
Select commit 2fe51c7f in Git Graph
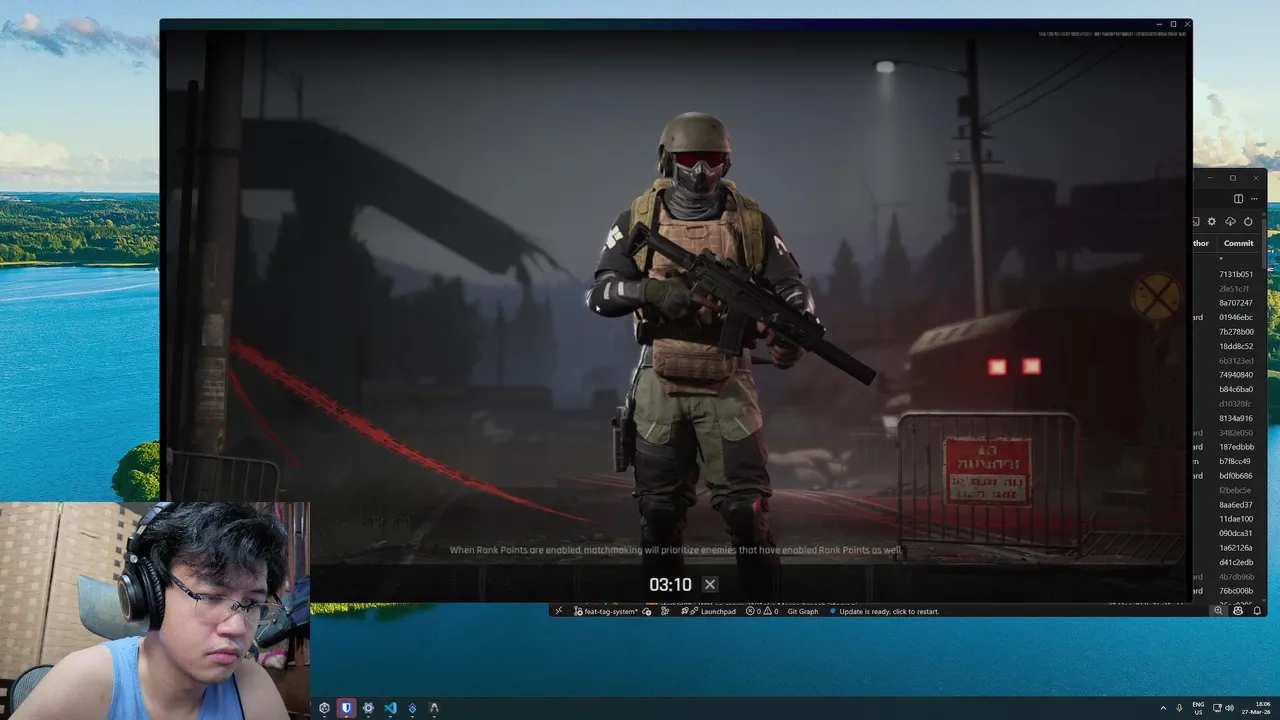tap(1234, 289)
